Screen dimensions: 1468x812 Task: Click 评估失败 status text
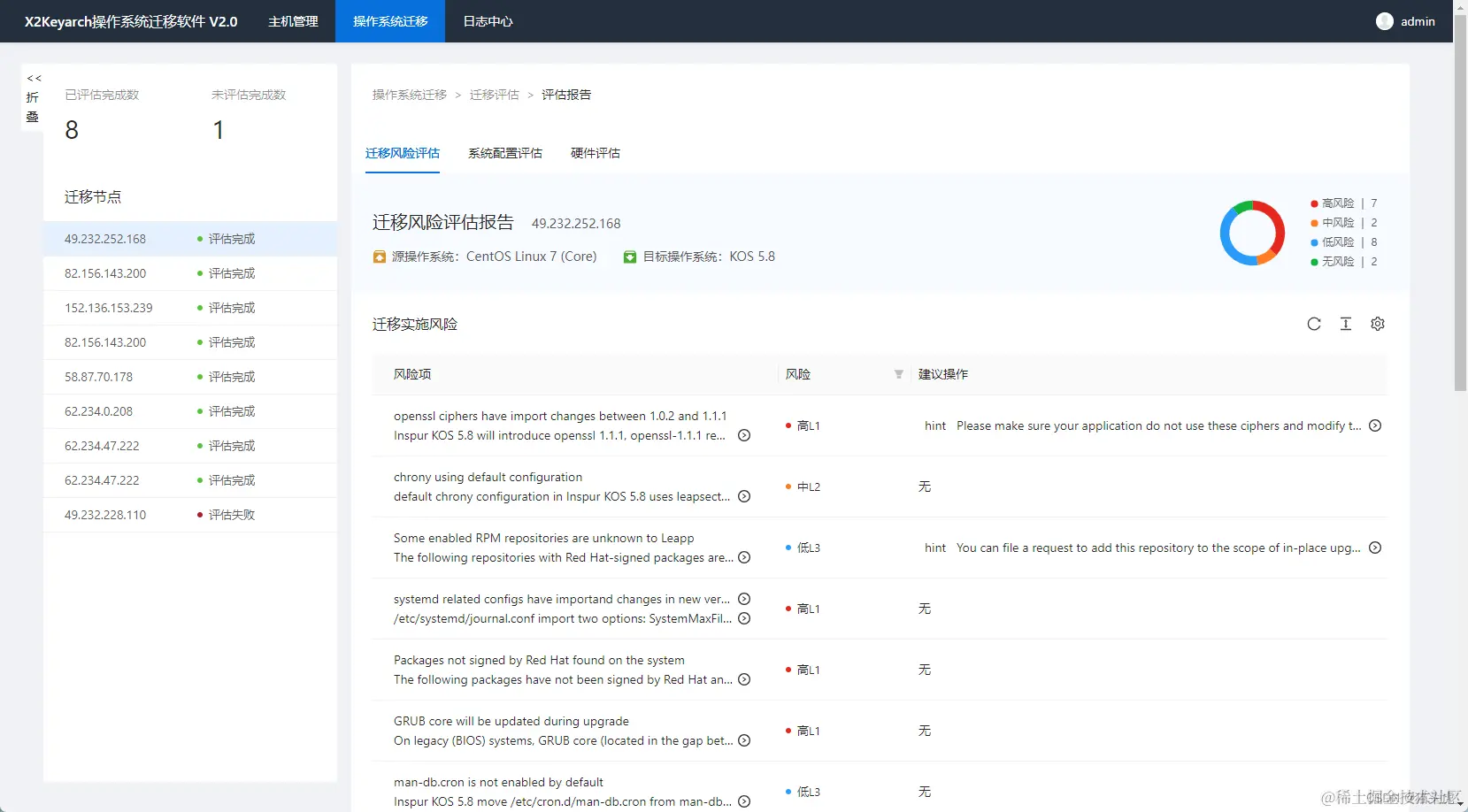coord(232,515)
